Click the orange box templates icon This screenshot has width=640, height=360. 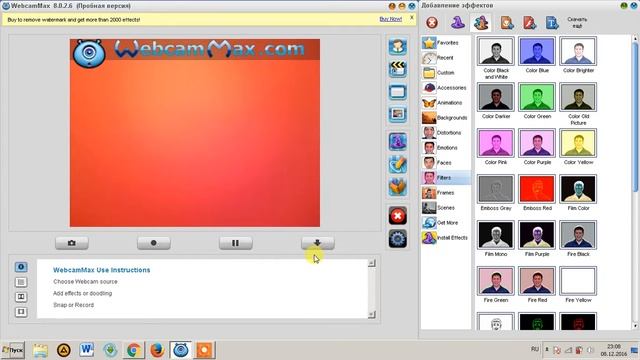398,187
